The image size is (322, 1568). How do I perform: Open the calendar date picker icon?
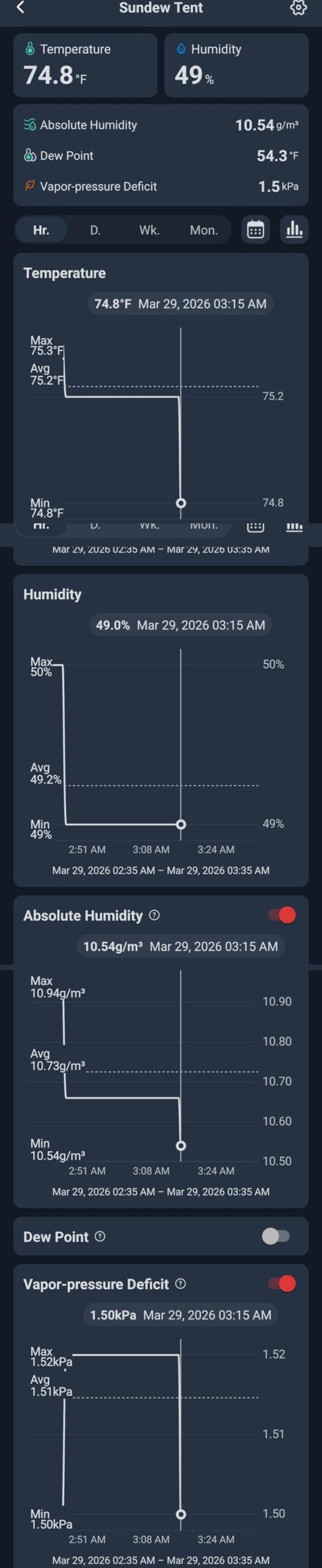pyautogui.click(x=255, y=230)
